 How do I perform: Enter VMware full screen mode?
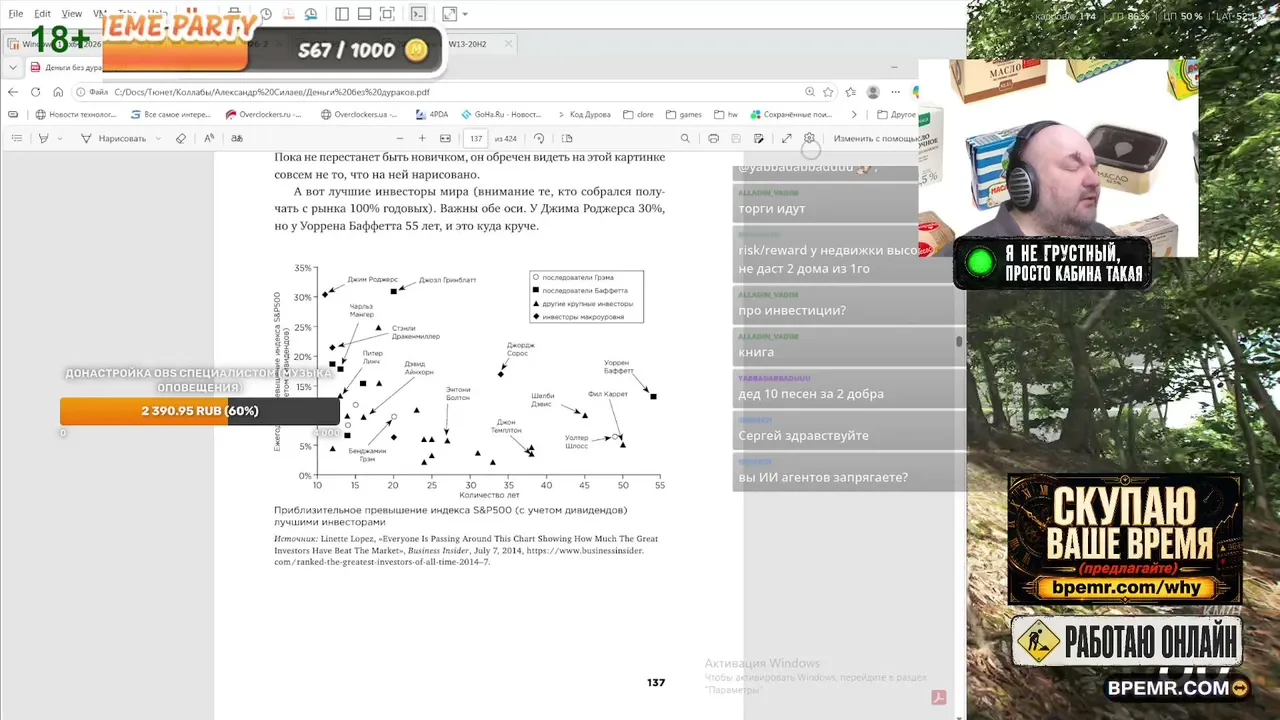(387, 14)
